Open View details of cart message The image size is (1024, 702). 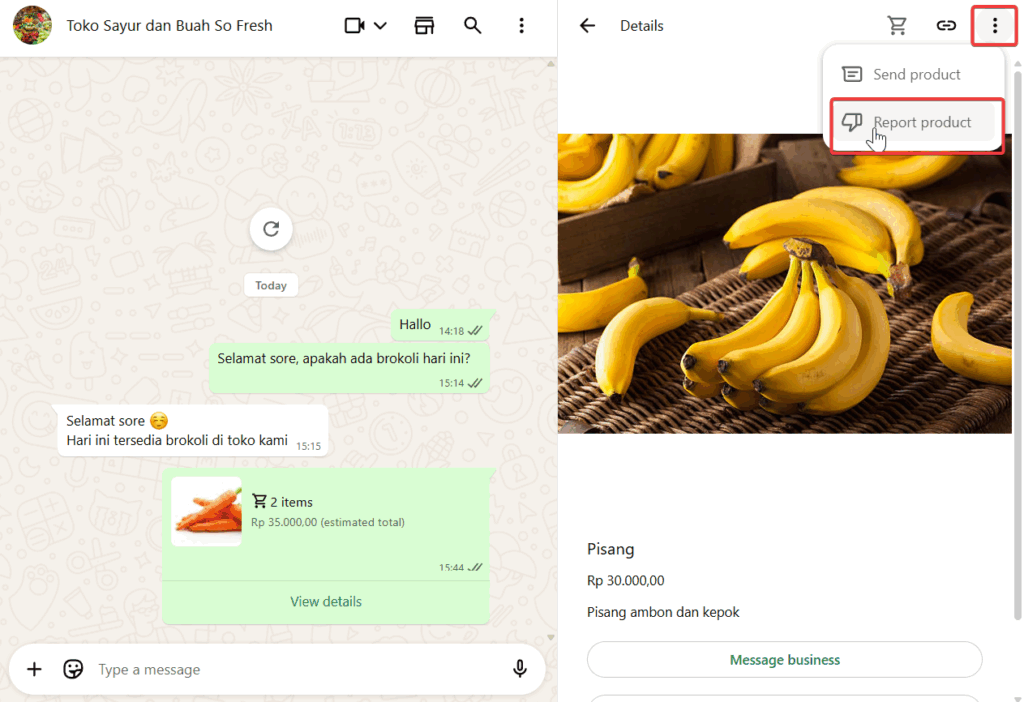point(326,602)
